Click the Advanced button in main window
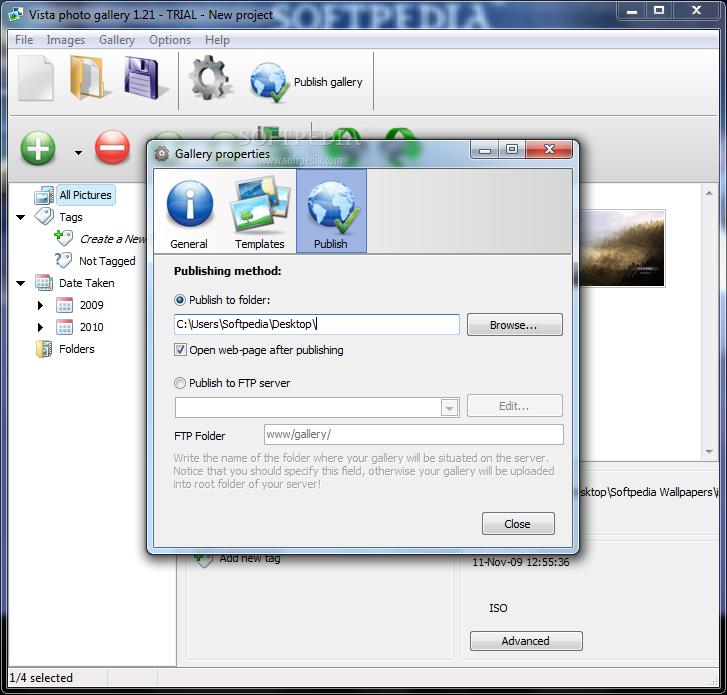 [x=526, y=641]
